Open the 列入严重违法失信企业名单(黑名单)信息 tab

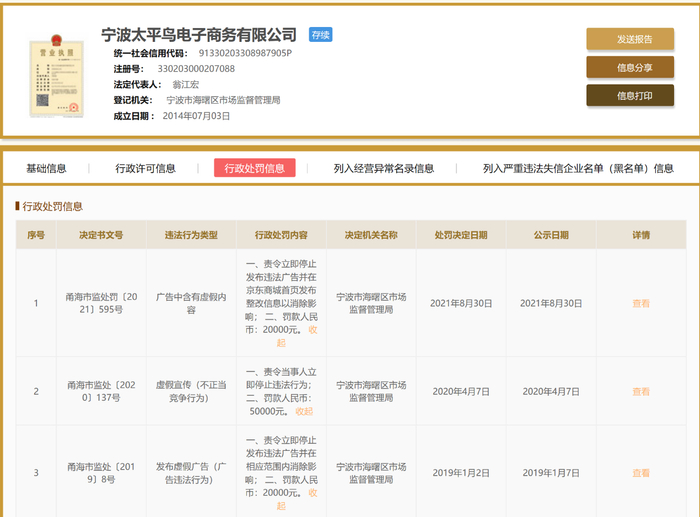click(578, 168)
